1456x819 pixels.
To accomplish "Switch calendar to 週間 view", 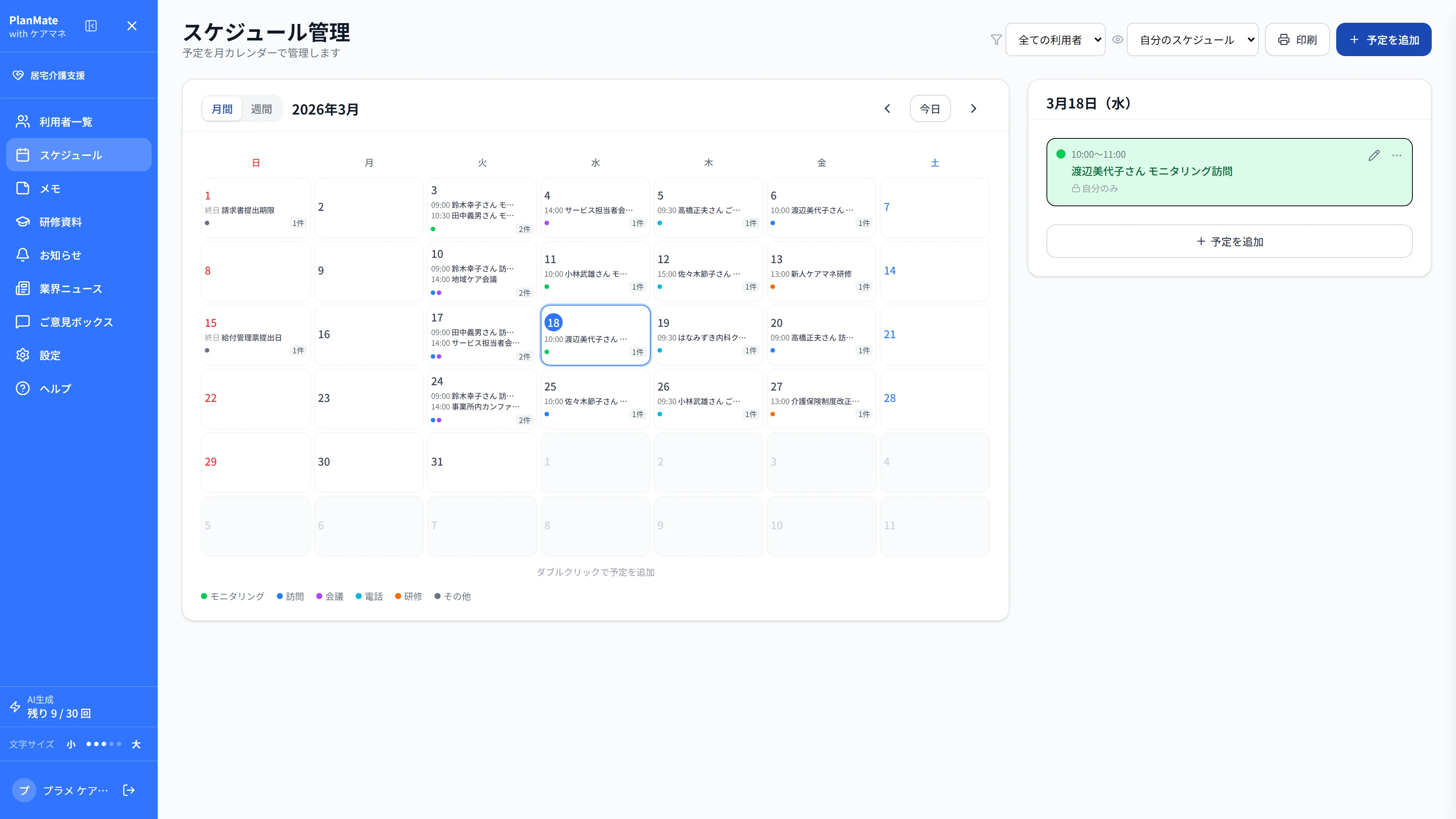I will (x=261, y=108).
